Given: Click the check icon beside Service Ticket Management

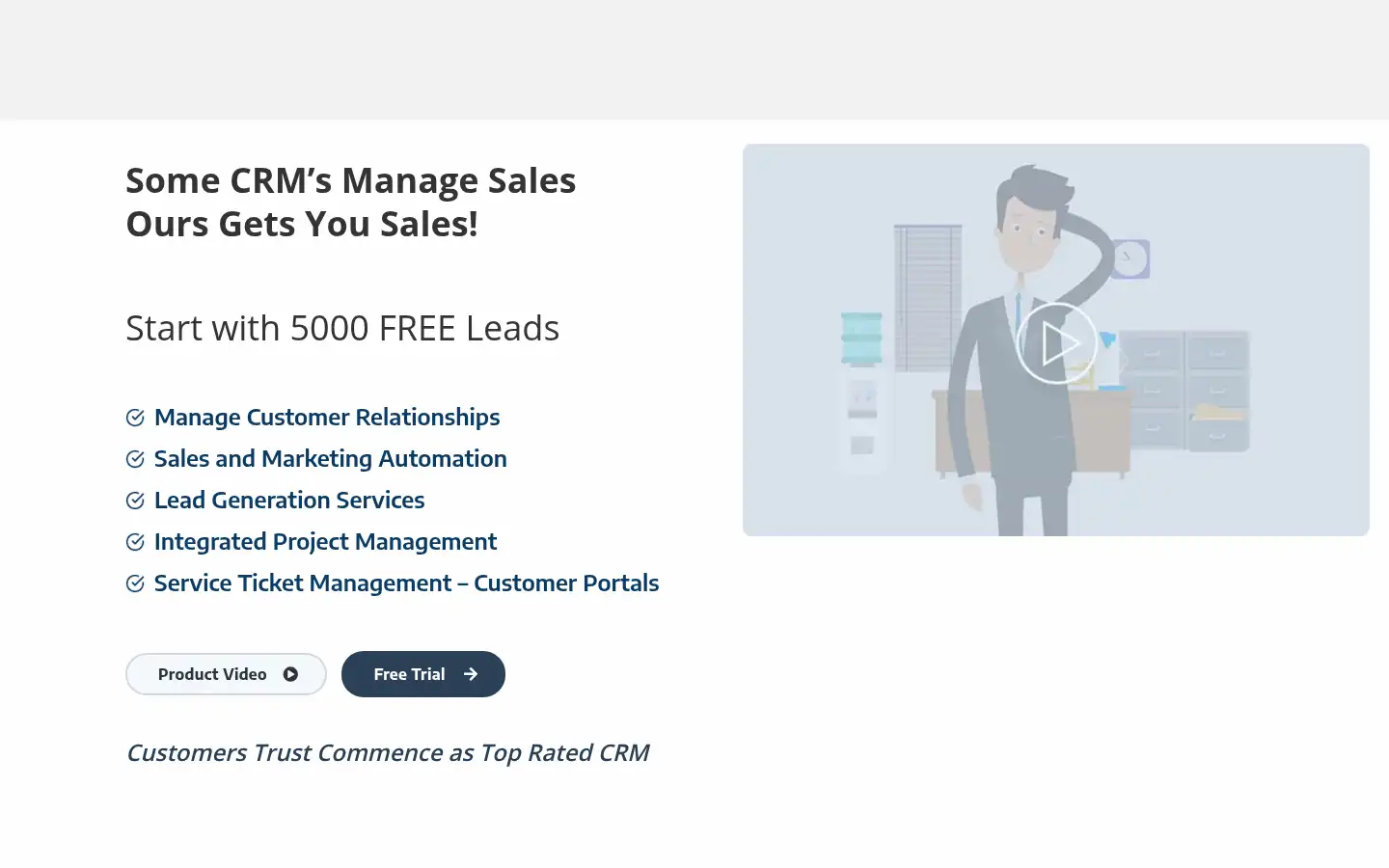Looking at the screenshot, I should click(x=135, y=583).
